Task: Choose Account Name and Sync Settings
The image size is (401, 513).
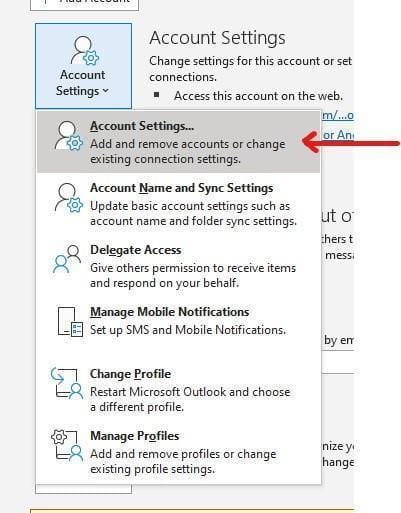Action: tap(178, 204)
